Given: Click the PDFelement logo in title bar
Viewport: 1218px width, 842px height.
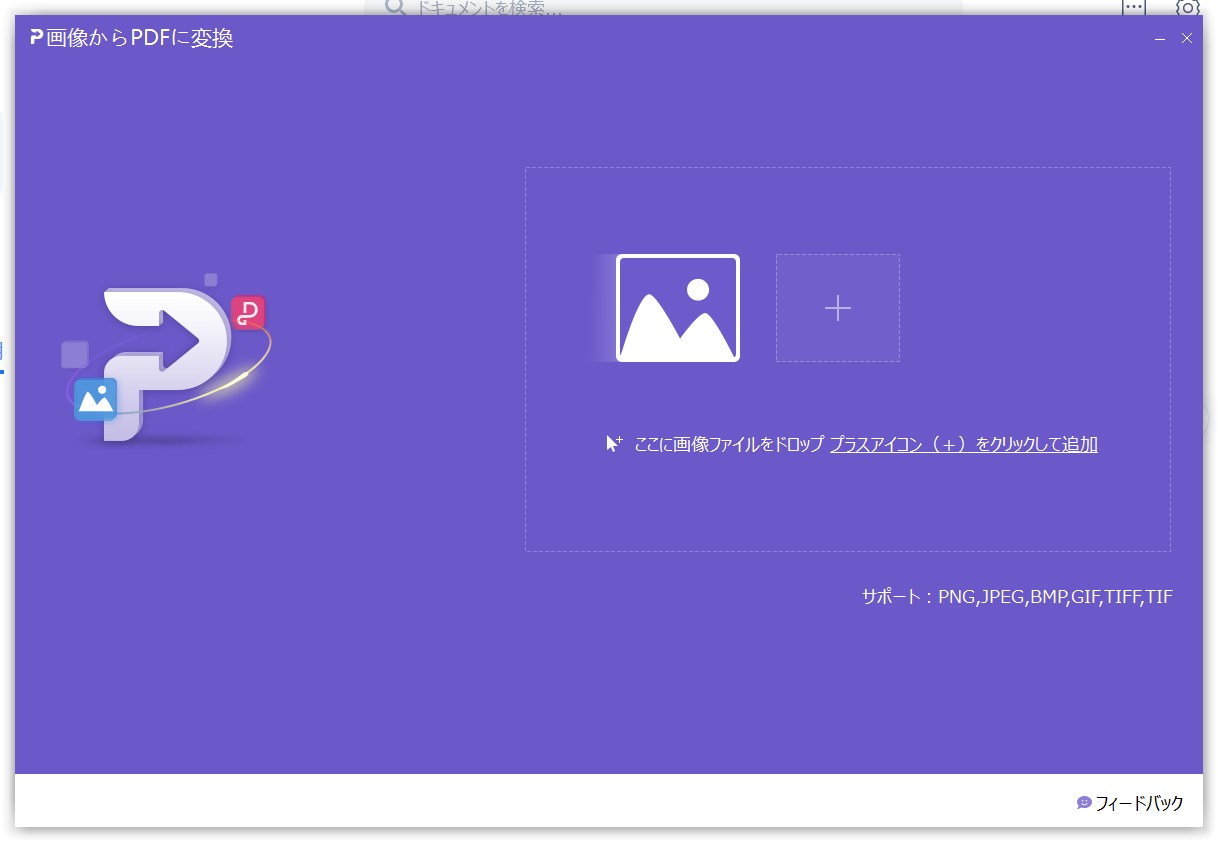Looking at the screenshot, I should 36,38.
